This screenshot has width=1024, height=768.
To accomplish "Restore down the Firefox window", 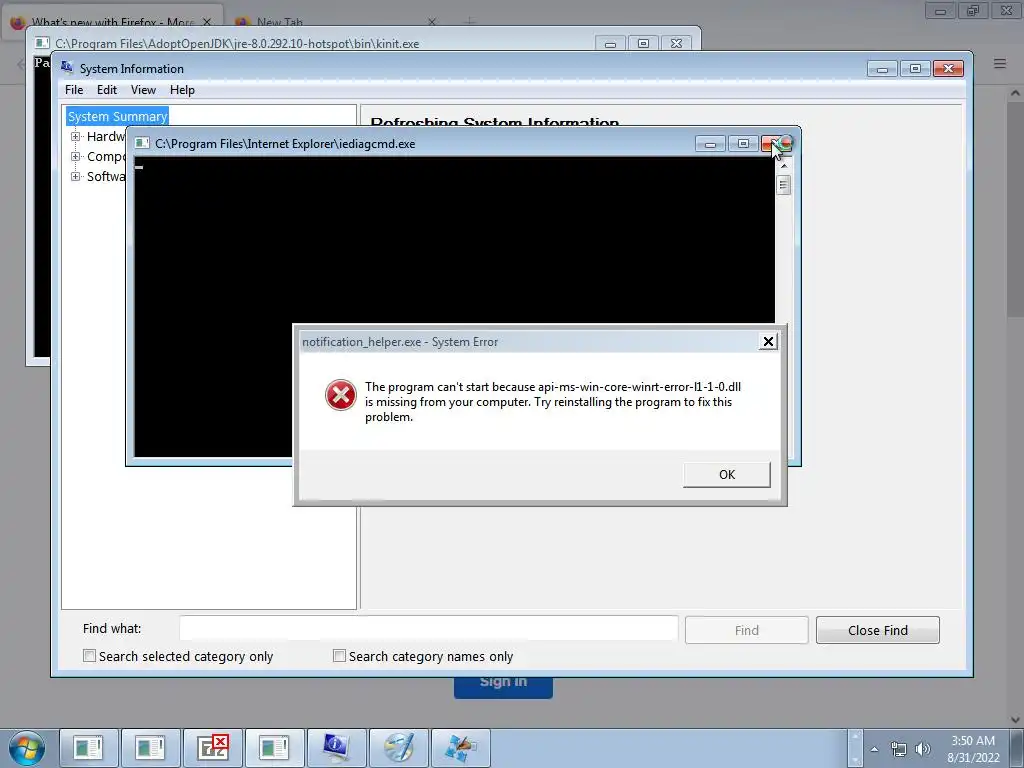I will (973, 10).
